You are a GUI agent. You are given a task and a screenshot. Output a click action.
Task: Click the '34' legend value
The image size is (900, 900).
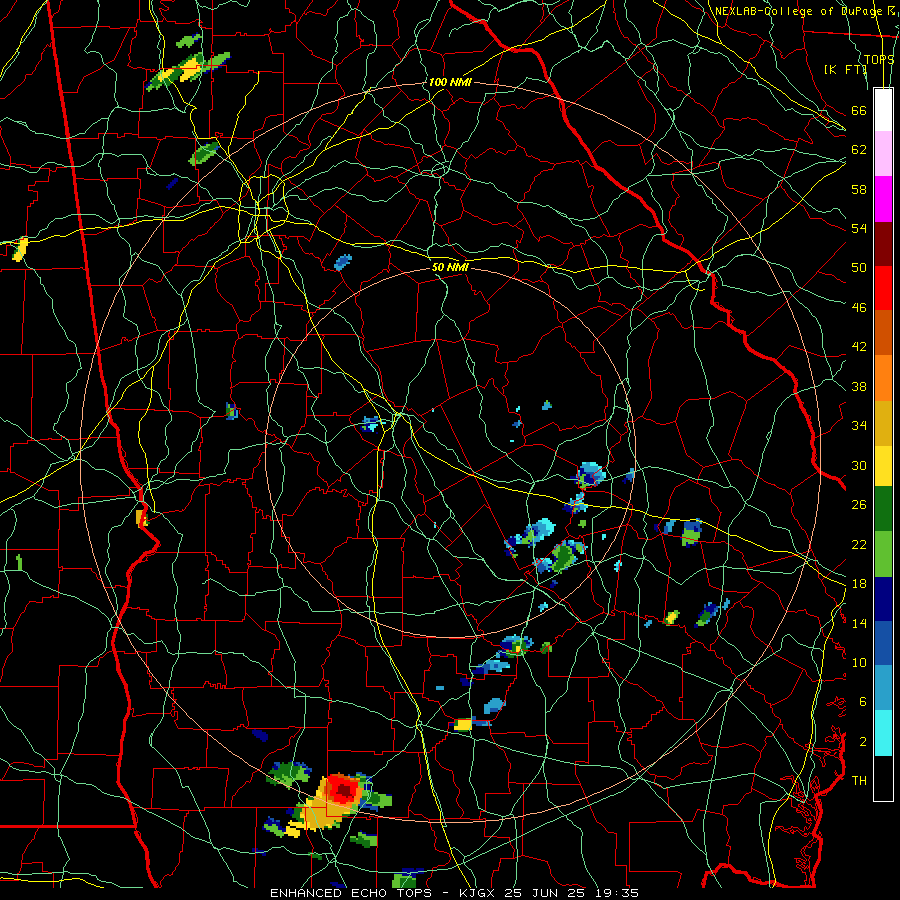pos(859,426)
